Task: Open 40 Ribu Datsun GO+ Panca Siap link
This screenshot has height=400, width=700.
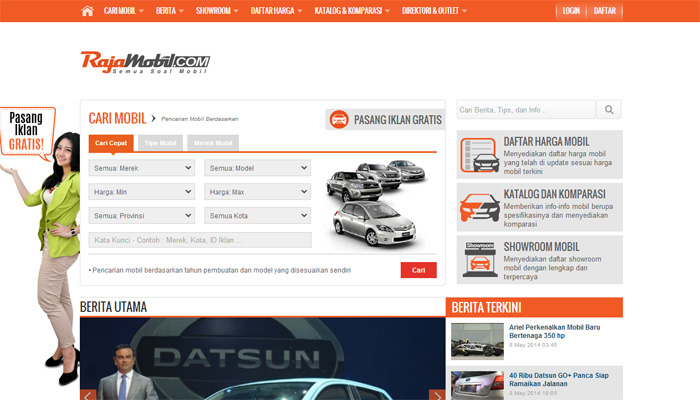Action: tap(558, 379)
